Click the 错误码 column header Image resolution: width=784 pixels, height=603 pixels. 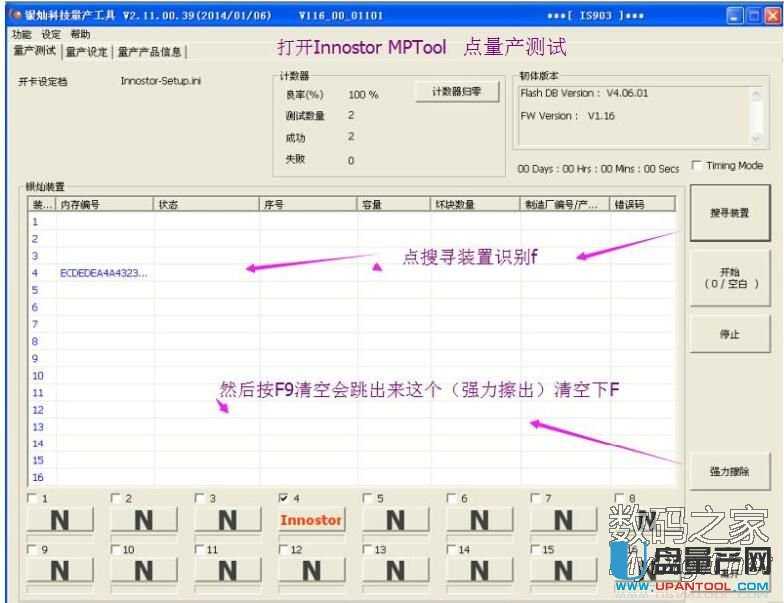(x=642, y=204)
